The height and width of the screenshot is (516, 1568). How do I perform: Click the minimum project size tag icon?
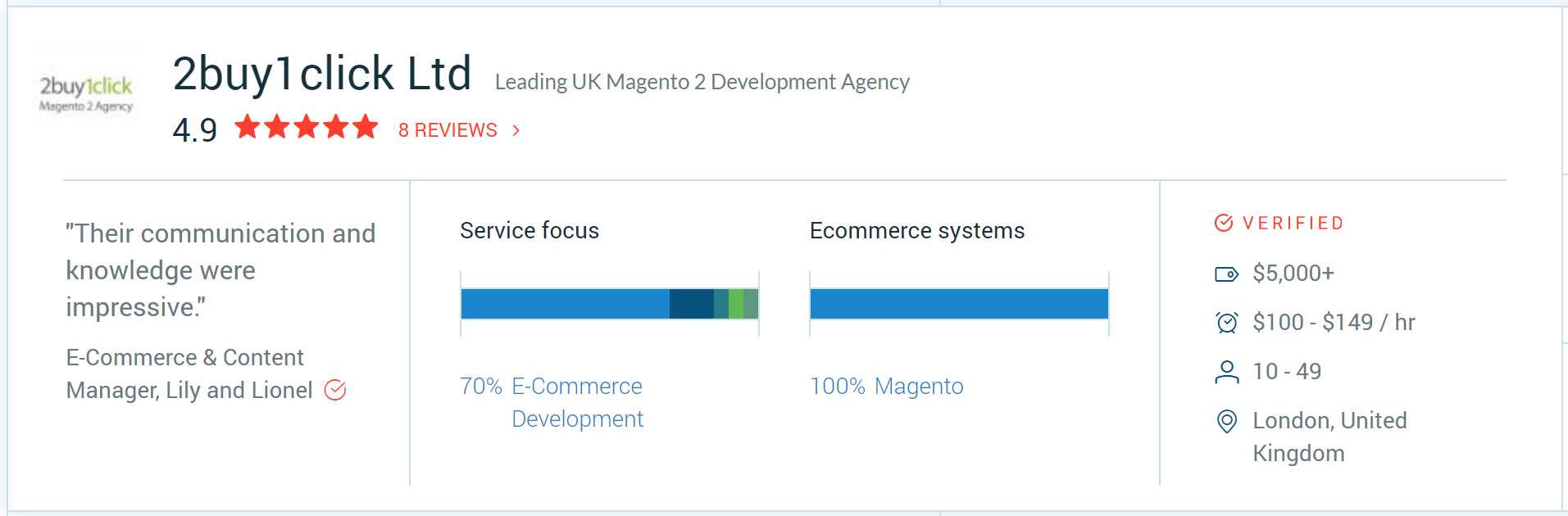(x=1226, y=274)
